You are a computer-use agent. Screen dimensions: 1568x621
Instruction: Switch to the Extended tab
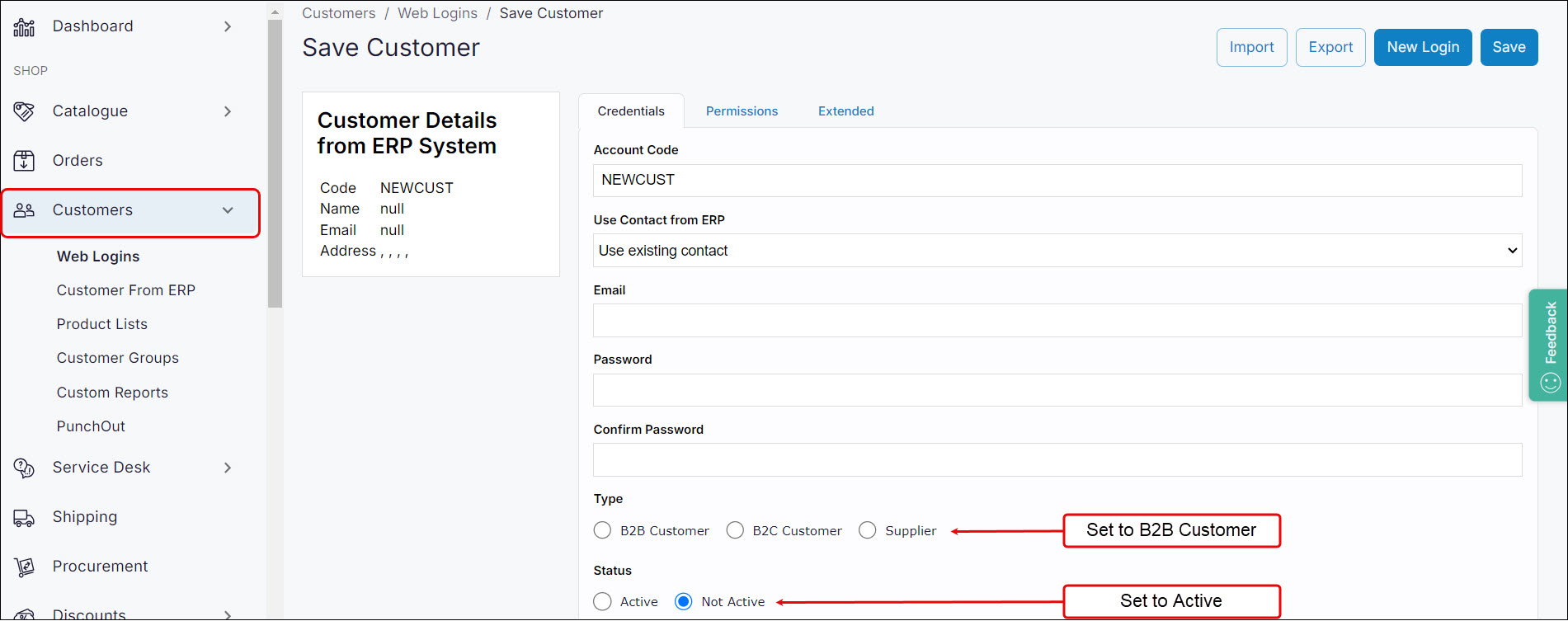click(845, 111)
